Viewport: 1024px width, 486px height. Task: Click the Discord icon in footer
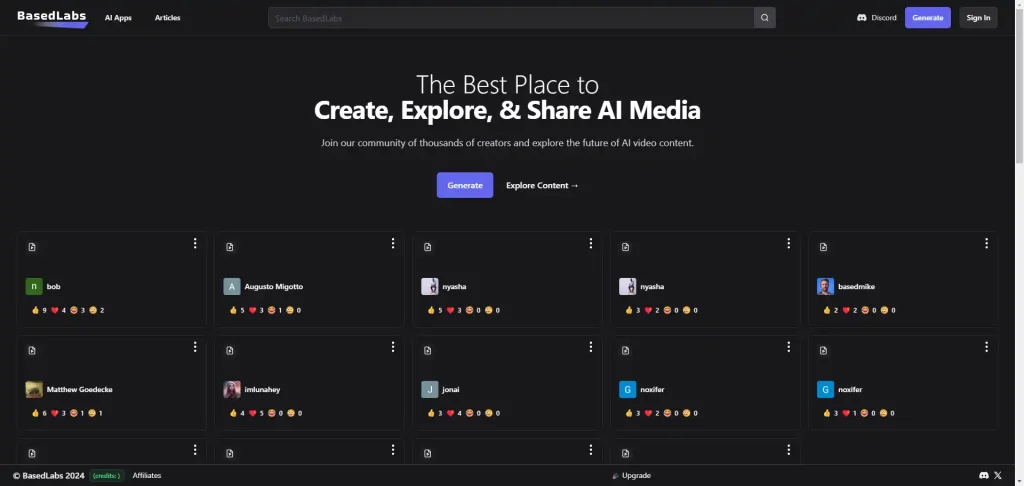click(x=984, y=475)
